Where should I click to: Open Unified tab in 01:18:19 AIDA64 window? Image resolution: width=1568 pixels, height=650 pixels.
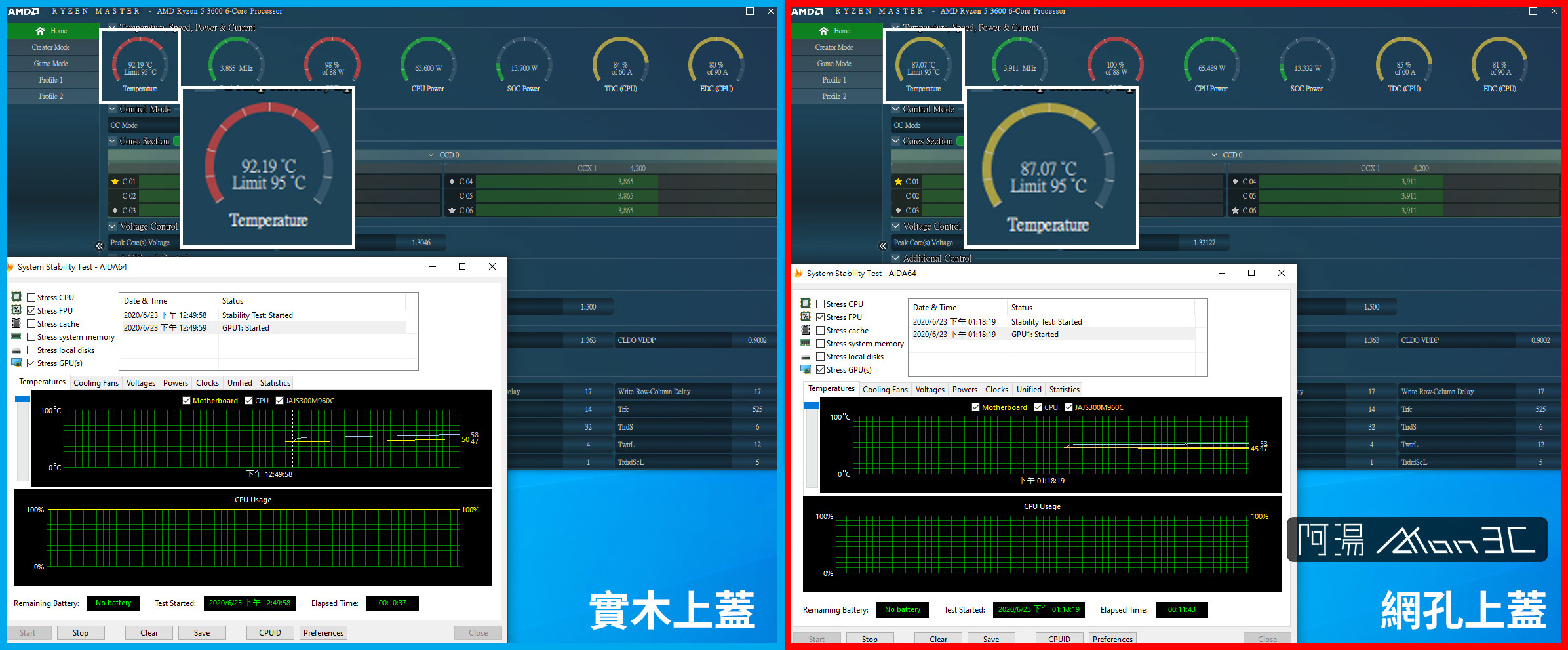[1029, 390]
